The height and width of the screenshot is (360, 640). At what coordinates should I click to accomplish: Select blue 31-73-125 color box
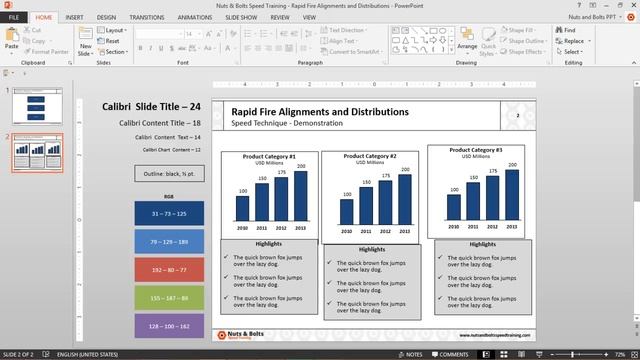click(169, 213)
